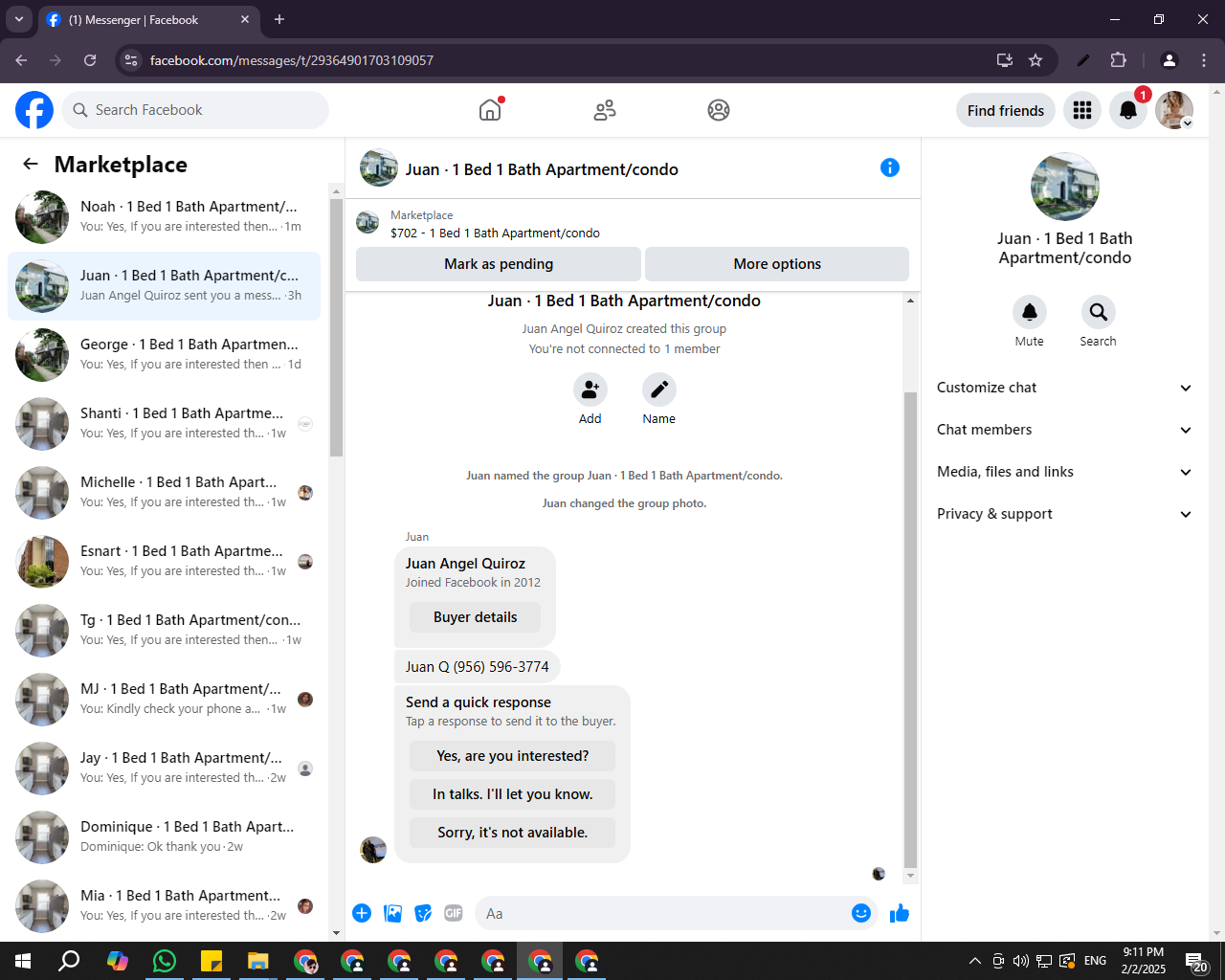Open more actions plus icon in composer
Image resolution: width=1225 pixels, height=980 pixels.
[362, 913]
